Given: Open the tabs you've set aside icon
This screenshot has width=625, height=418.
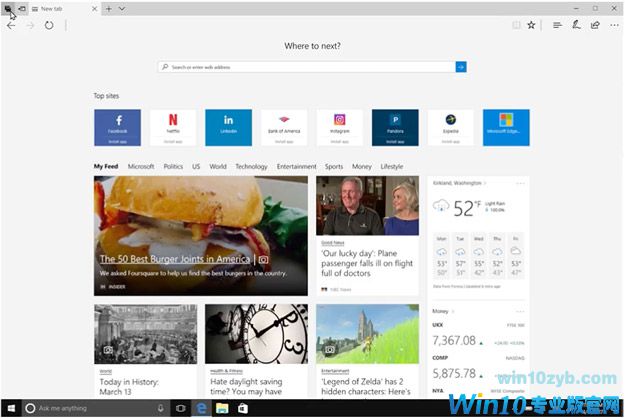Looking at the screenshot, I should (8, 9).
